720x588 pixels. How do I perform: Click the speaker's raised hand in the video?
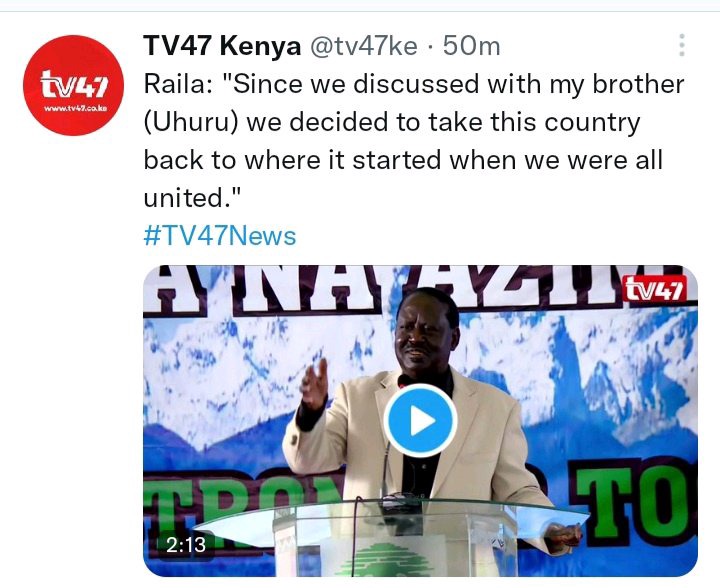314,383
